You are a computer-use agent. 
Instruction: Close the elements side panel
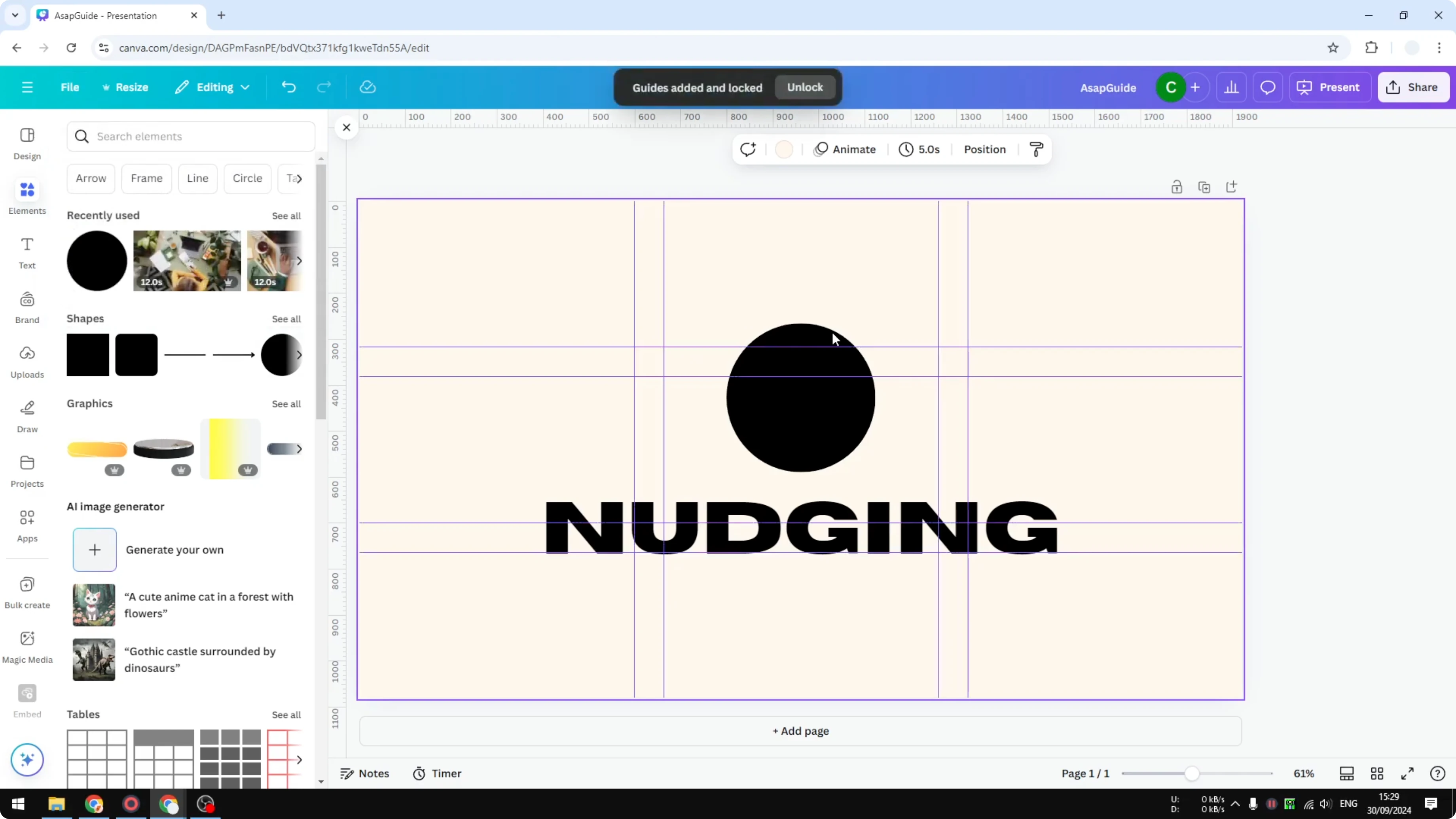(347, 128)
